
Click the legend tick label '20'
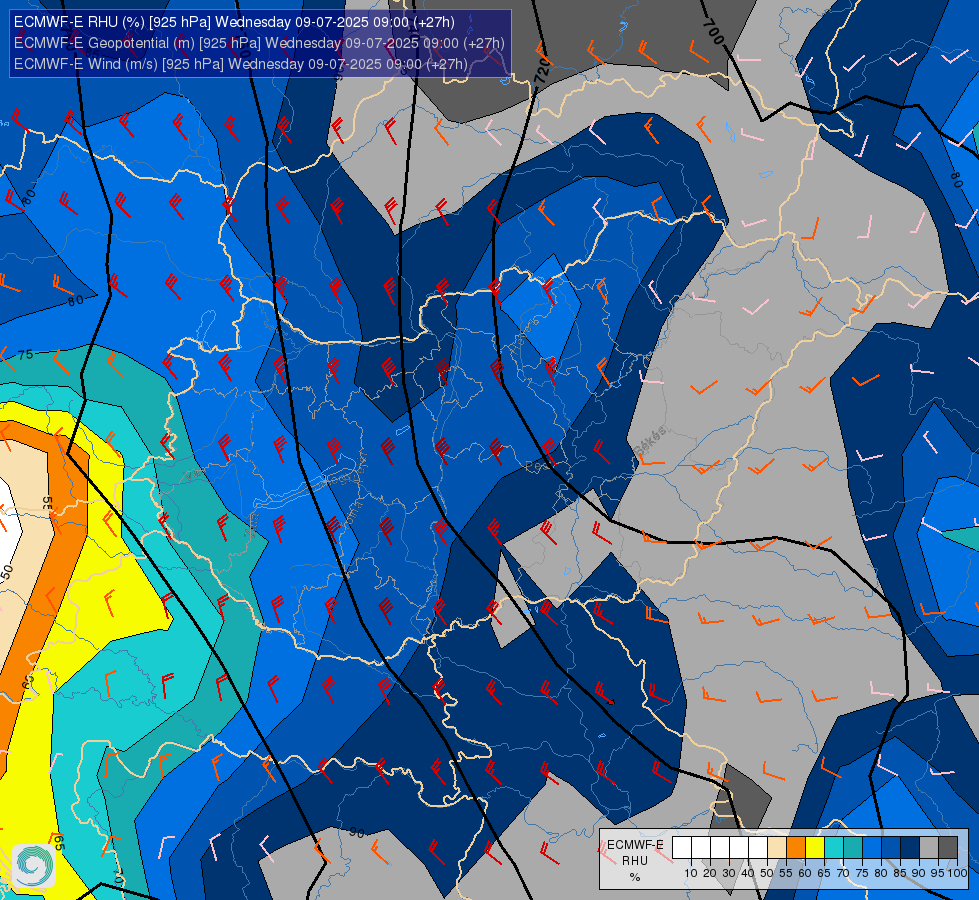click(710, 873)
